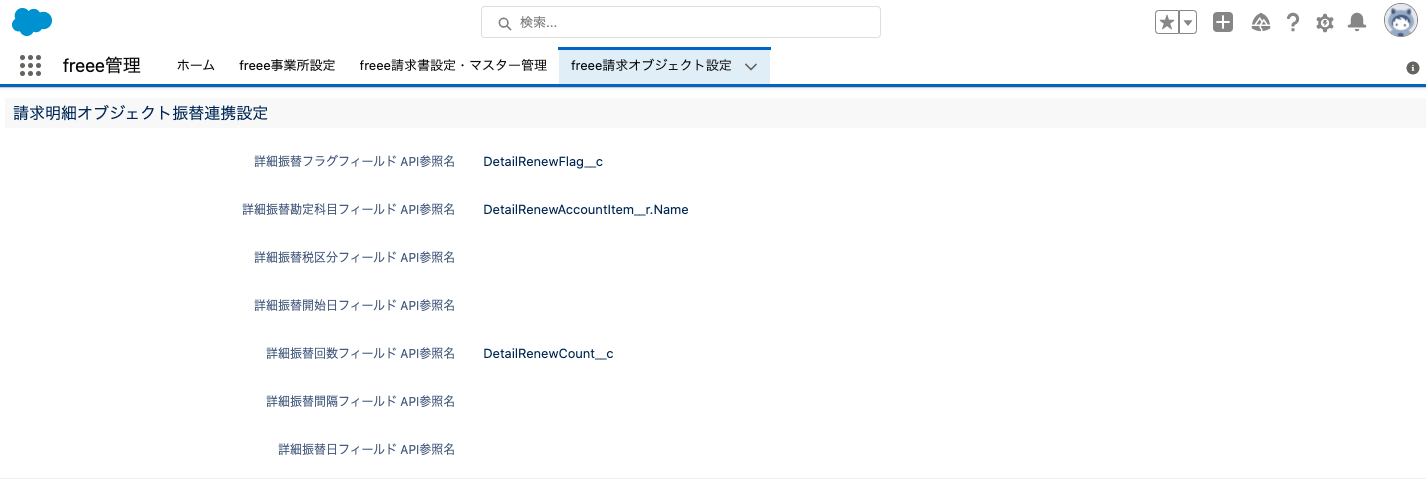
Task: Click the 詳細振替間隔フィールド API参照名 label
Action: click(x=361, y=401)
